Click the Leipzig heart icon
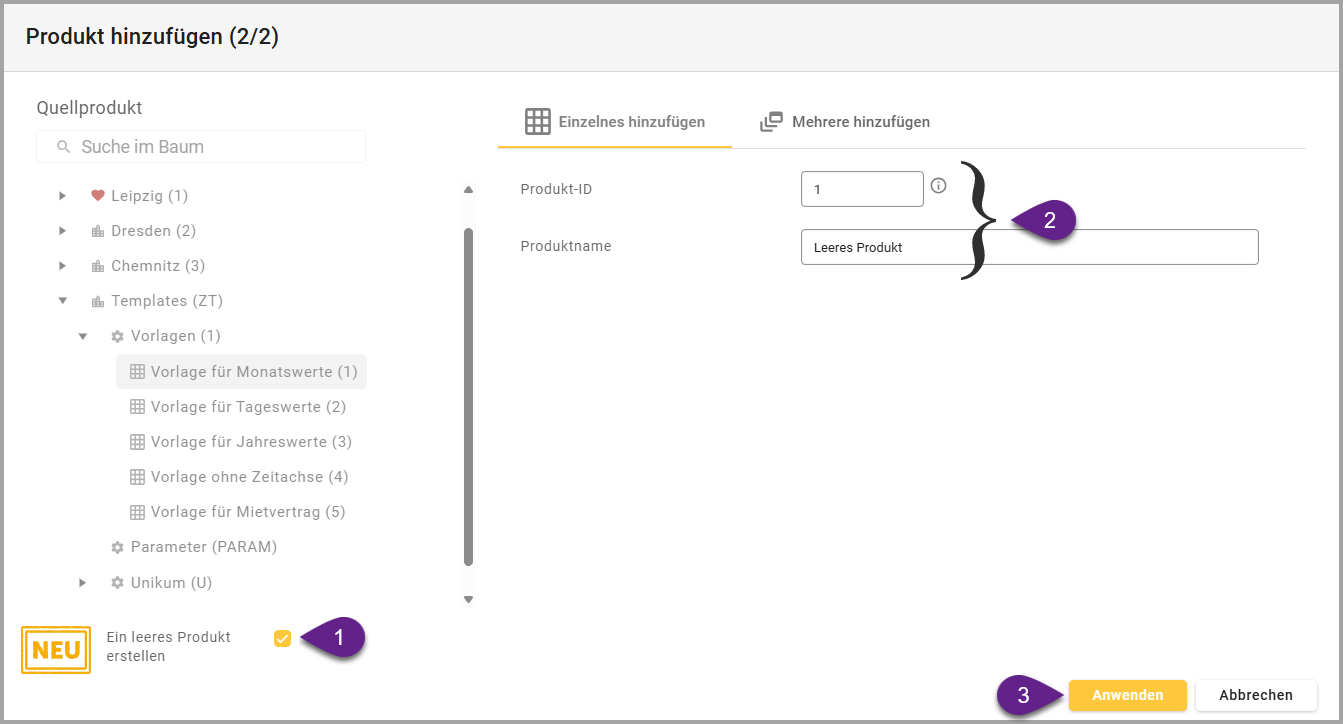1343x724 pixels. 97,196
